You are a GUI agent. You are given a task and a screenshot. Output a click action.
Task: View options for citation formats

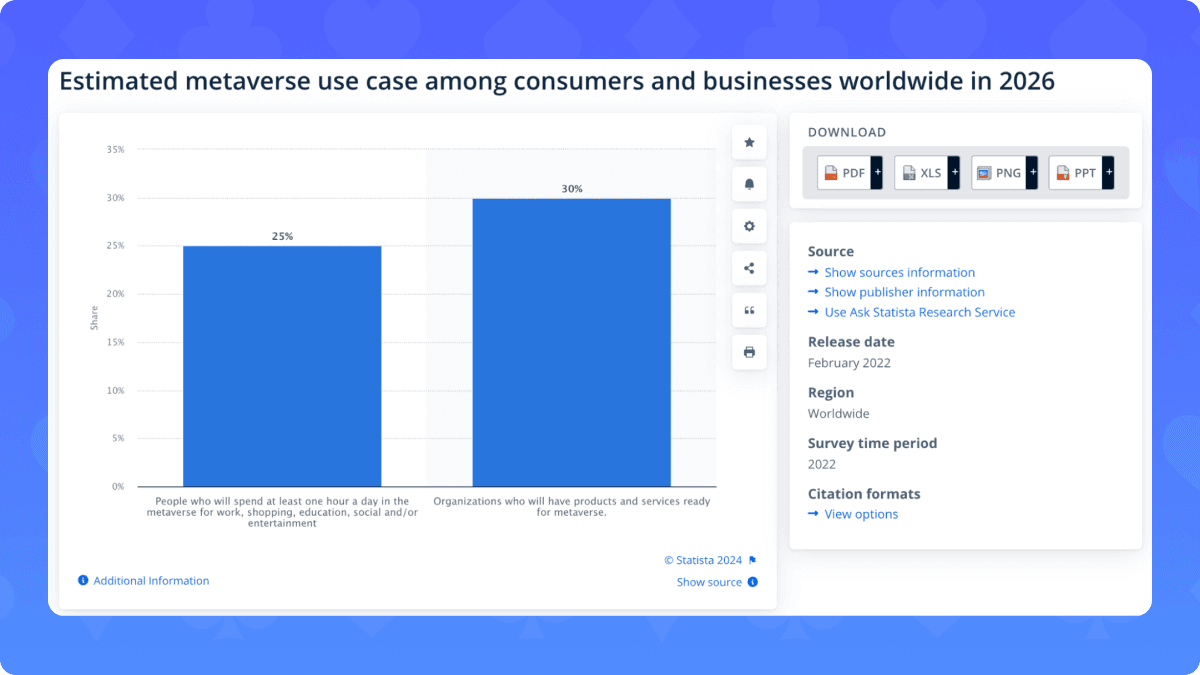(860, 514)
